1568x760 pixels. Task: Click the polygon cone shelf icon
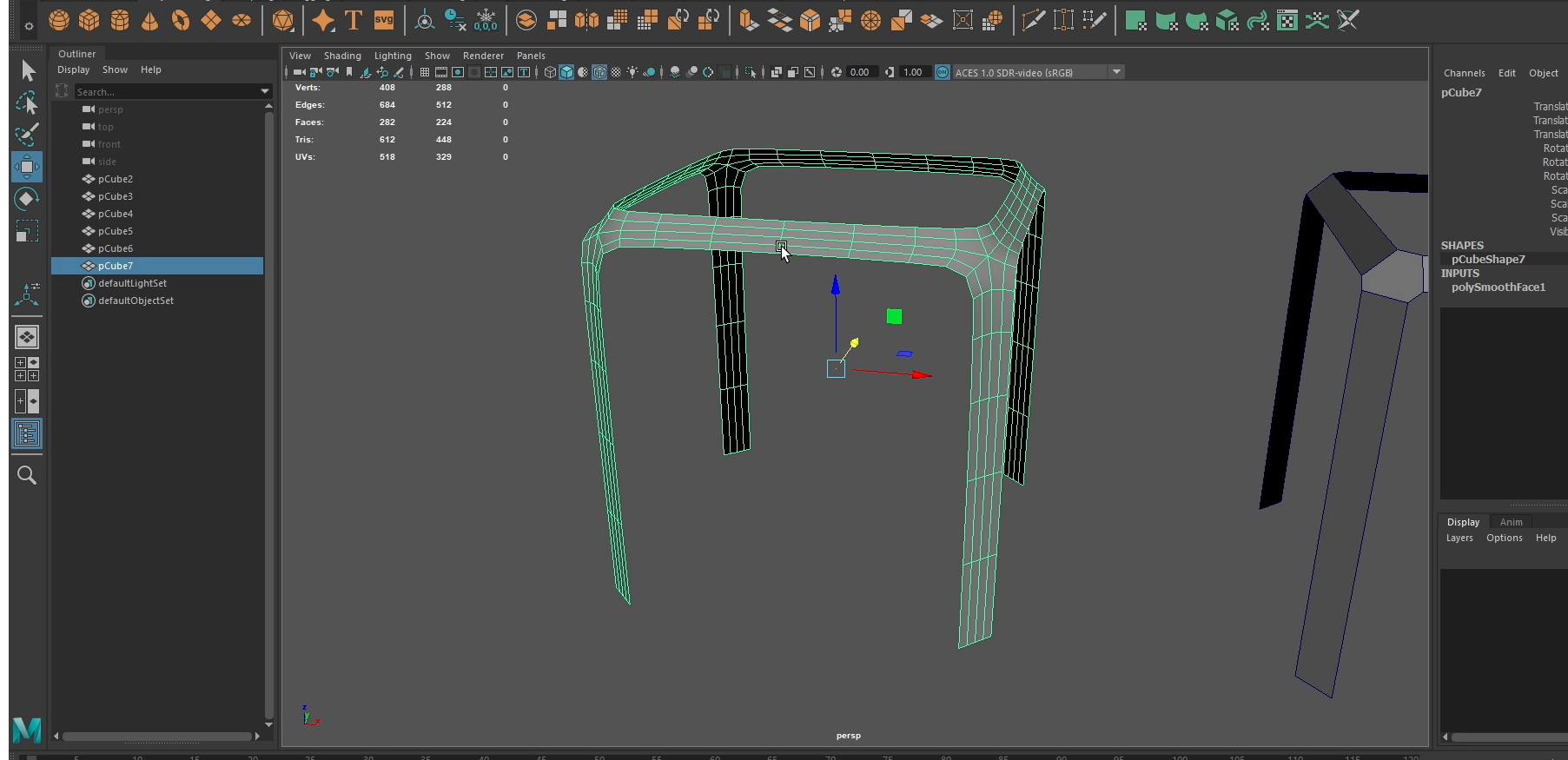tap(150, 20)
